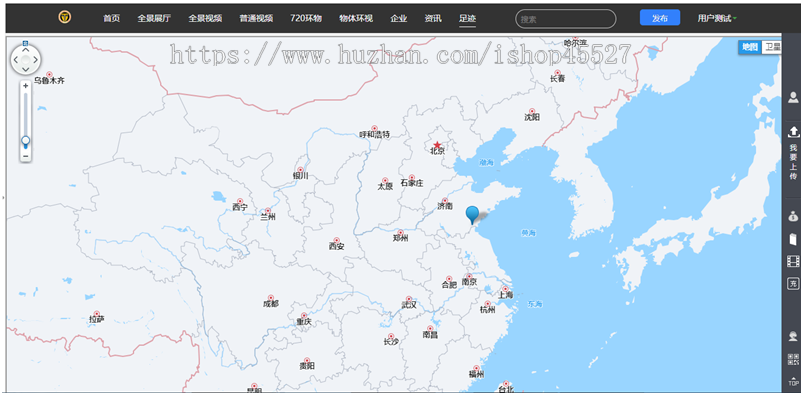The height and width of the screenshot is (395, 803).
Task: Pan the map up with the arrow control
Action: click(26, 50)
